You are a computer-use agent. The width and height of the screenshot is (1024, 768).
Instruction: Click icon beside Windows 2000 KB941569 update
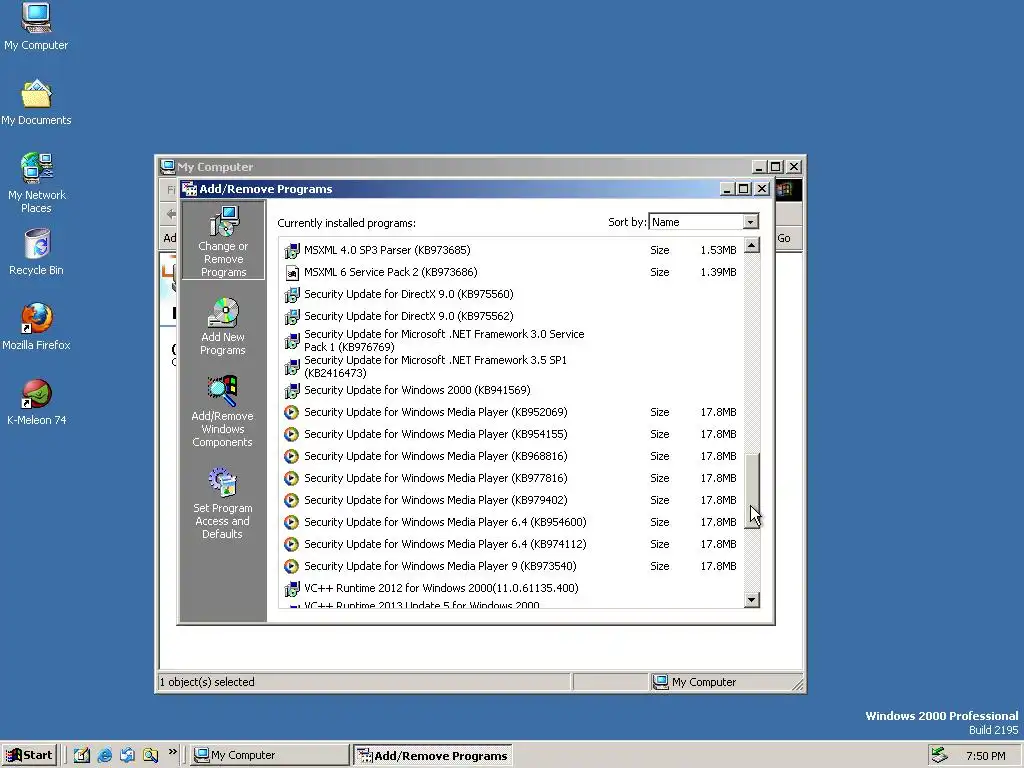click(x=292, y=391)
